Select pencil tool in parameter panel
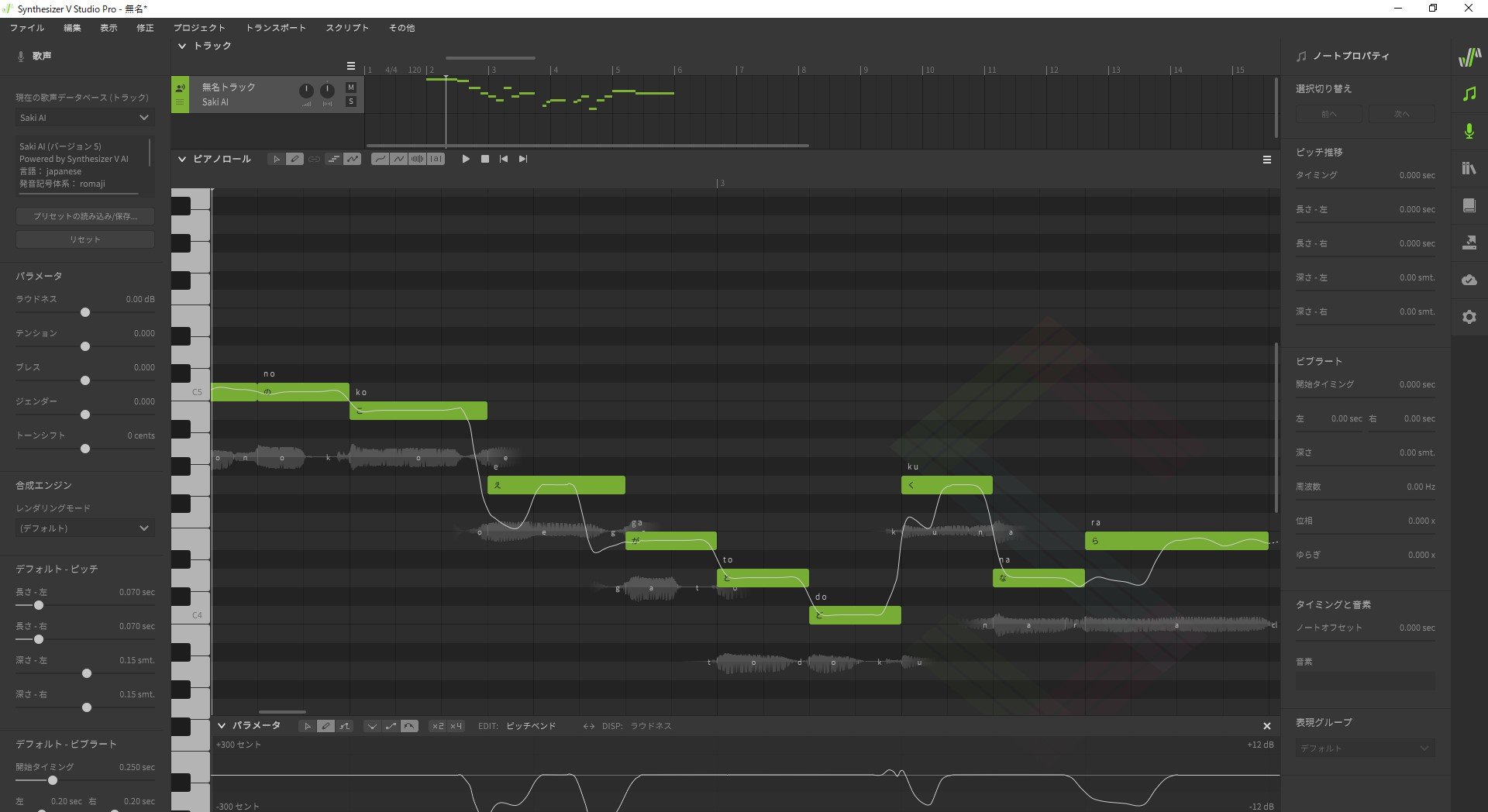The height and width of the screenshot is (812, 1488). 325,726
